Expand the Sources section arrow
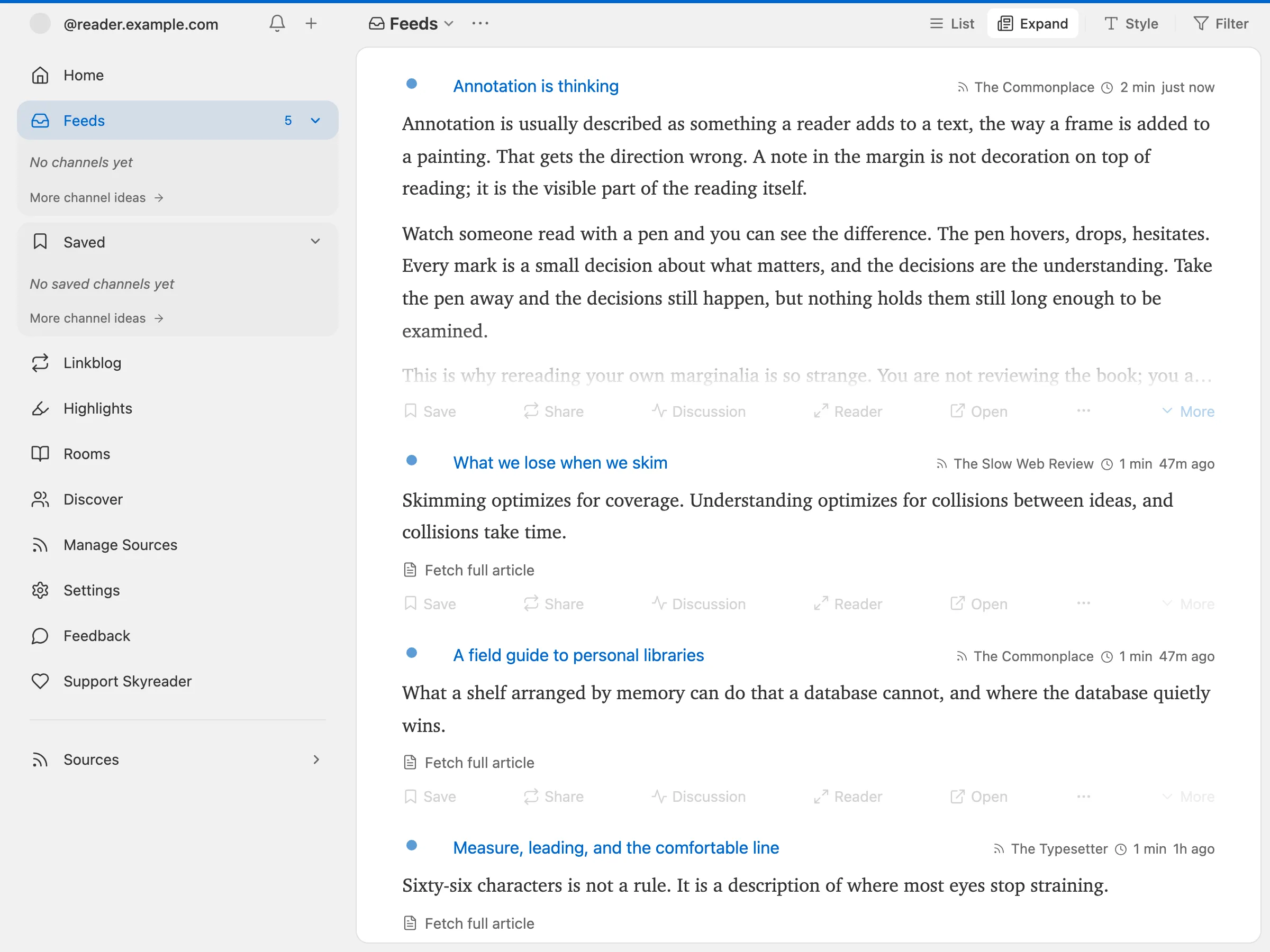This screenshot has height=952, width=1270. point(316,759)
